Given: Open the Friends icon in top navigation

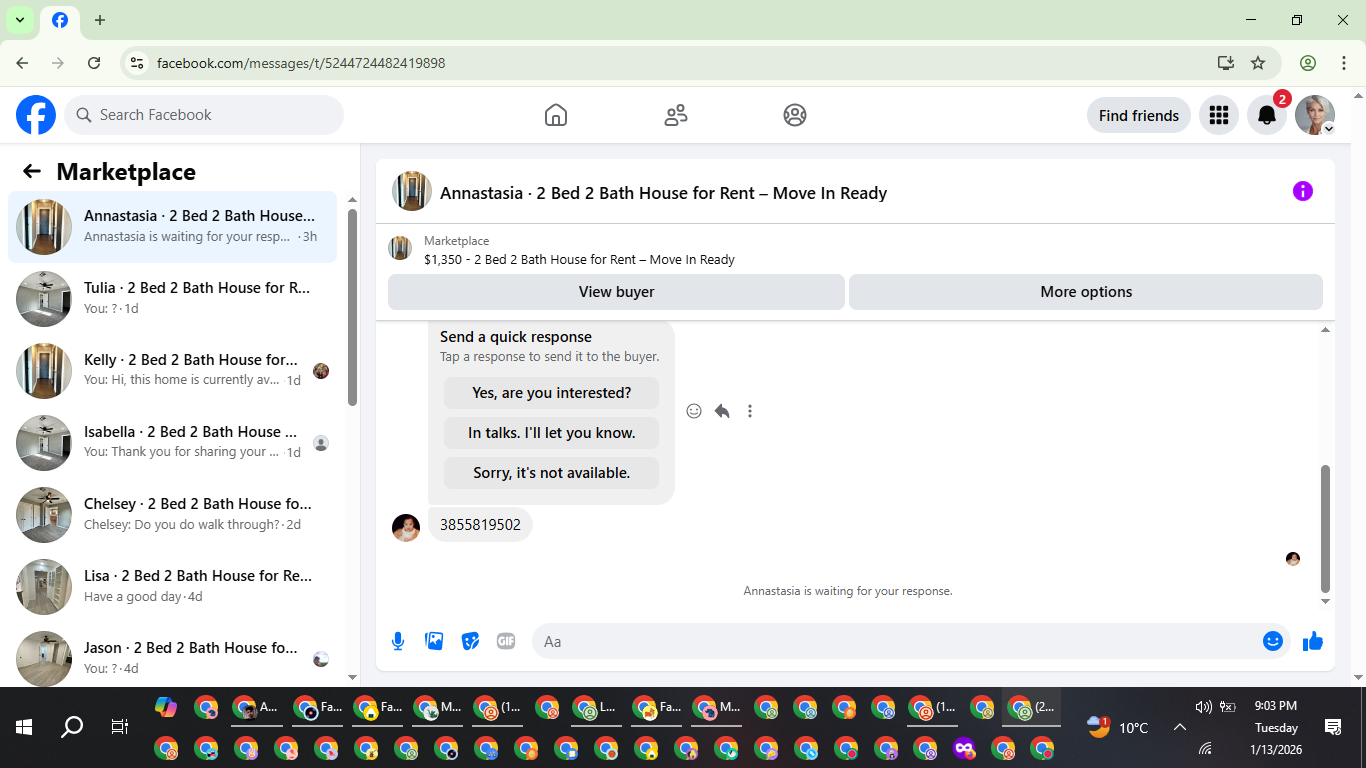Looking at the screenshot, I should pyautogui.click(x=676, y=115).
